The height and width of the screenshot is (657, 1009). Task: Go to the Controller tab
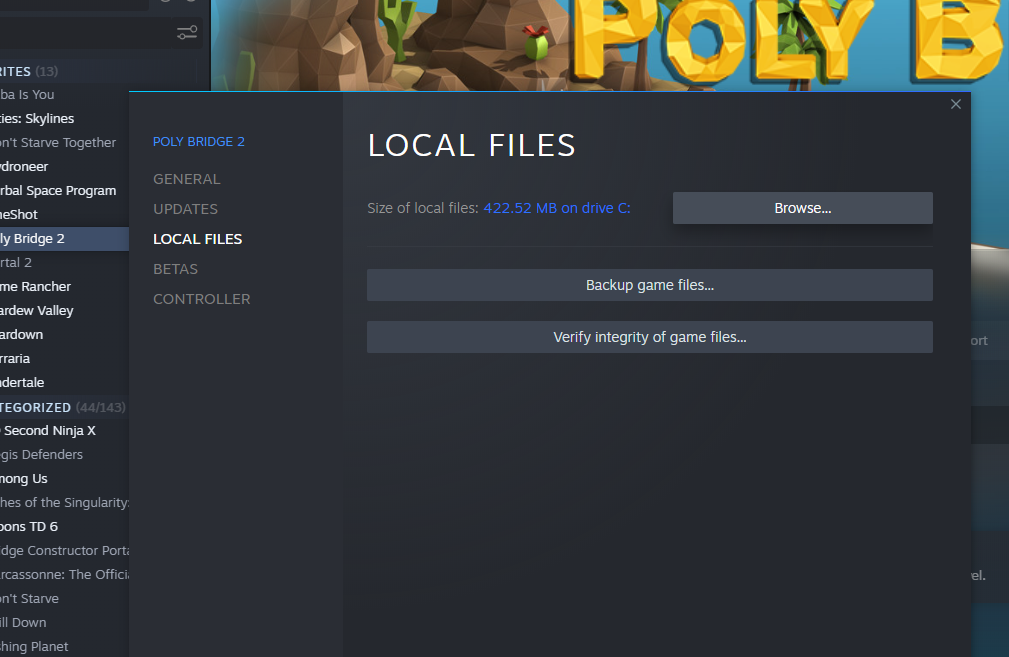coord(201,299)
